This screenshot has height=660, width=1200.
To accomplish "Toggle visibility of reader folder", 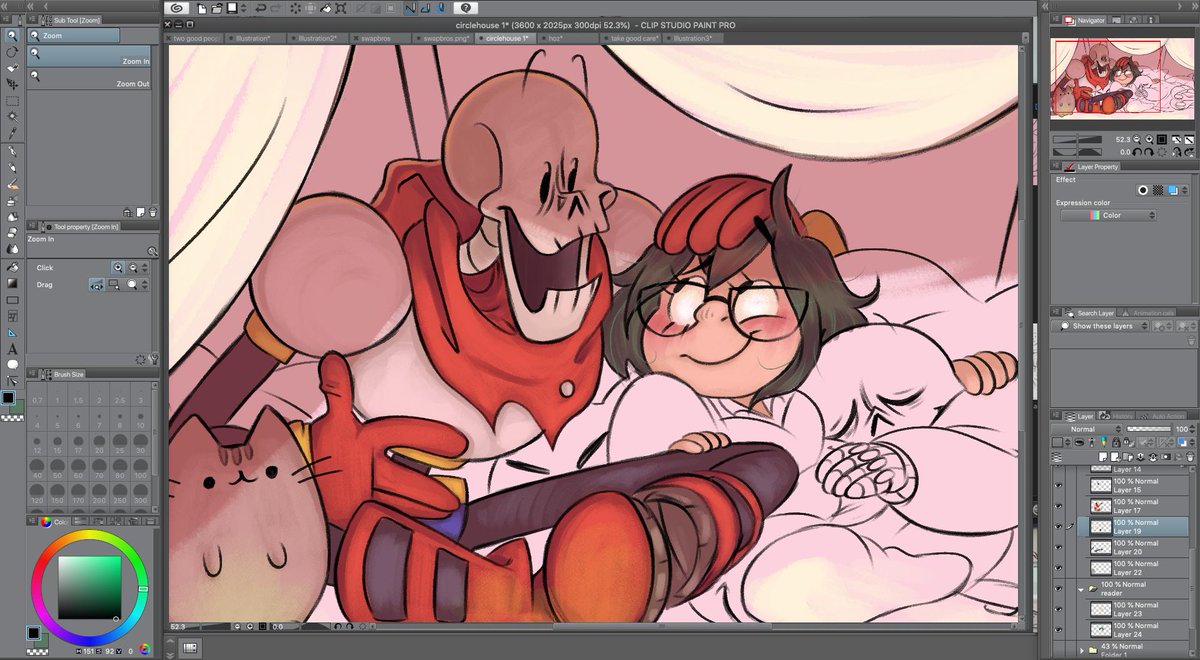I will pyautogui.click(x=1059, y=589).
